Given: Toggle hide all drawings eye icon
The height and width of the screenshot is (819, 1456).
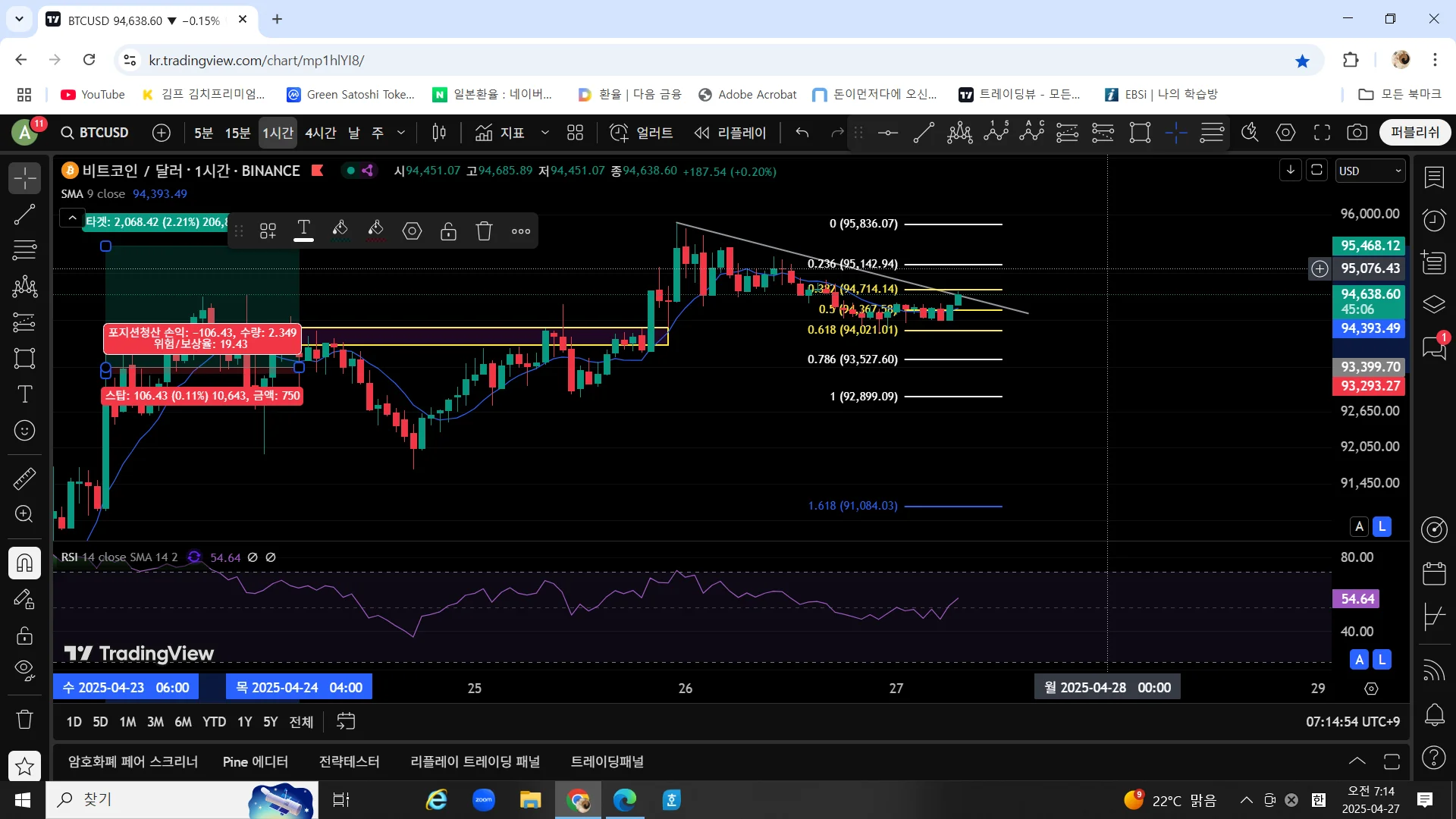Looking at the screenshot, I should tap(24, 670).
